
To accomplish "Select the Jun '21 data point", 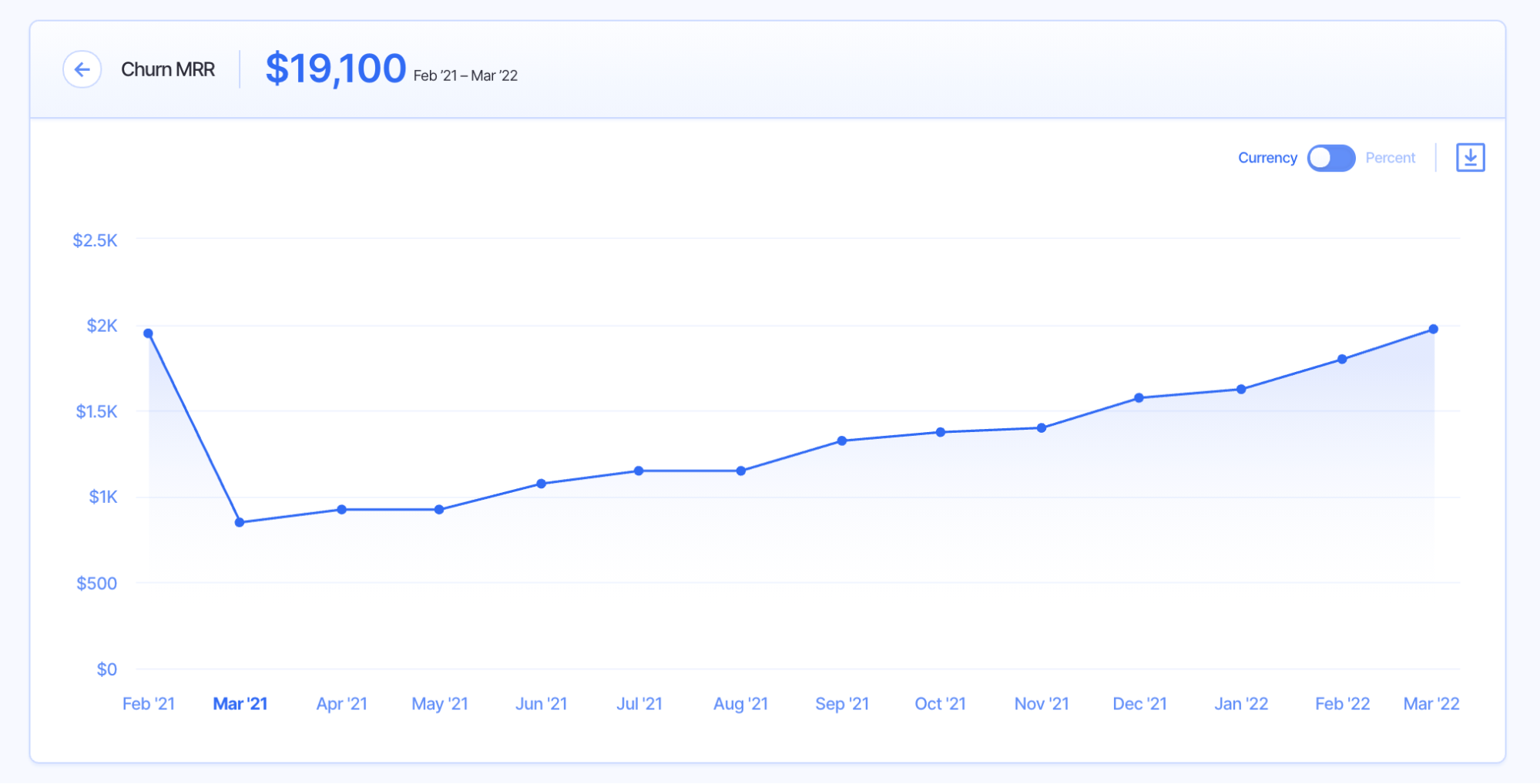I will pyautogui.click(x=542, y=484).
